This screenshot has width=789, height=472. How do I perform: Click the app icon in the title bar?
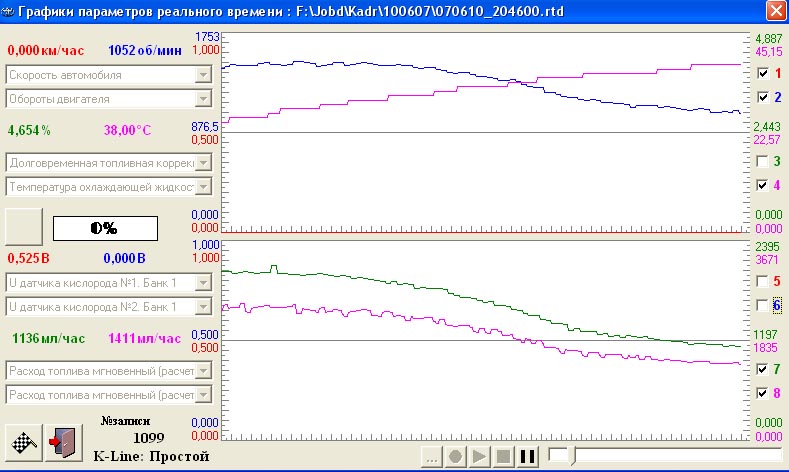[x=10, y=11]
